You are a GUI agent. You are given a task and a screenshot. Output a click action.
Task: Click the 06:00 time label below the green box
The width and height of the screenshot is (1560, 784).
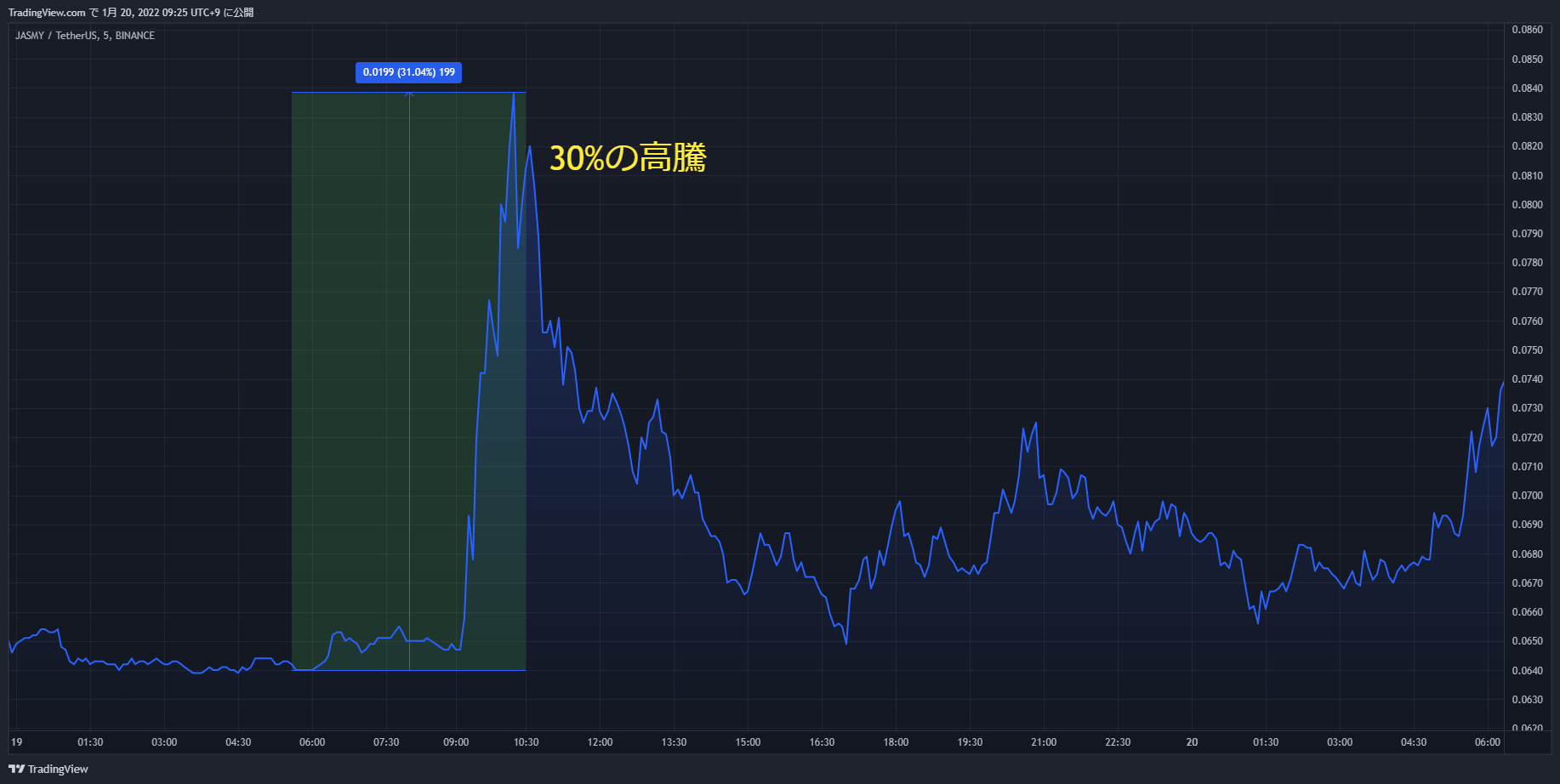[x=312, y=742]
